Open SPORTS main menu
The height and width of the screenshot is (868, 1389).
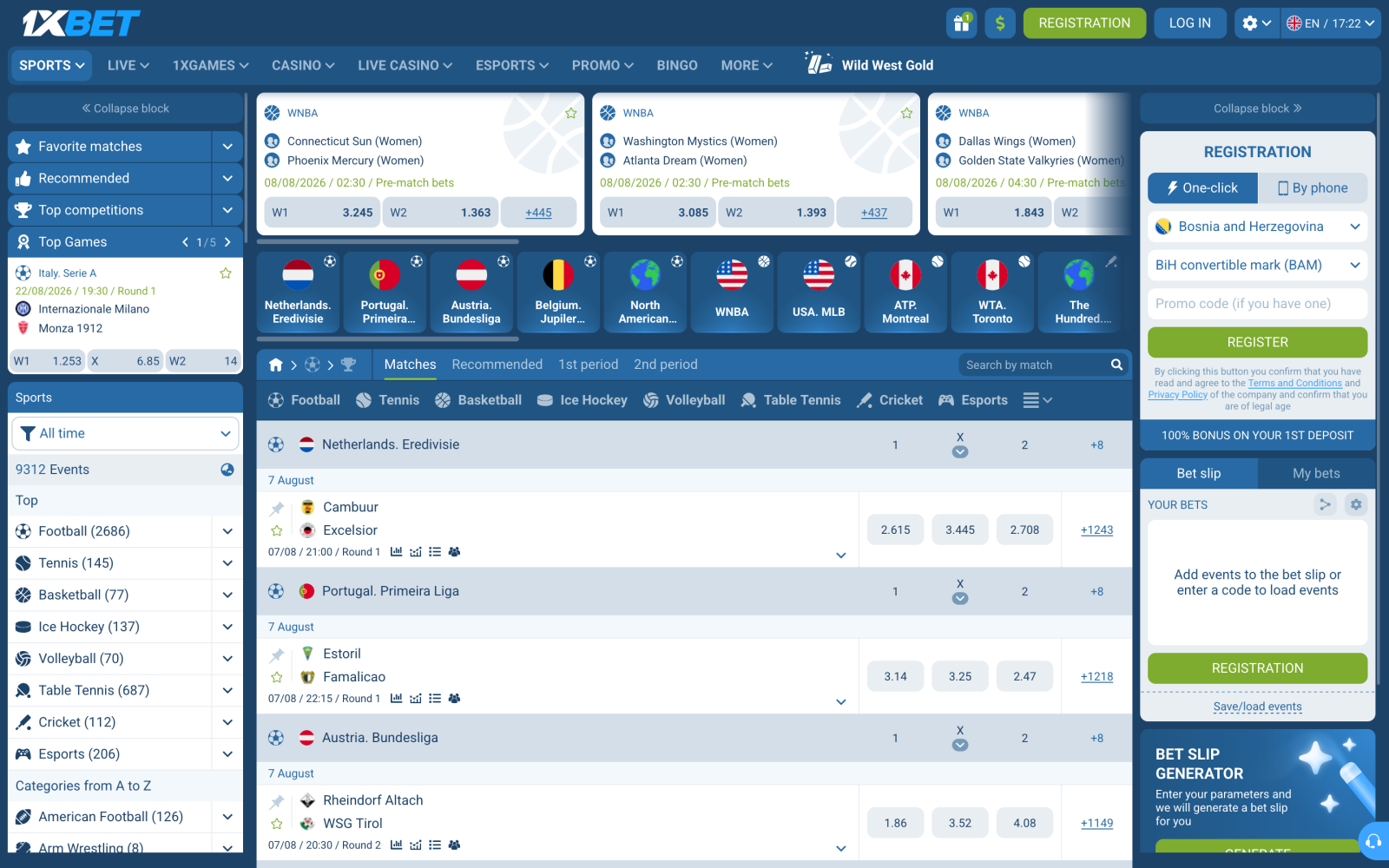click(52, 65)
